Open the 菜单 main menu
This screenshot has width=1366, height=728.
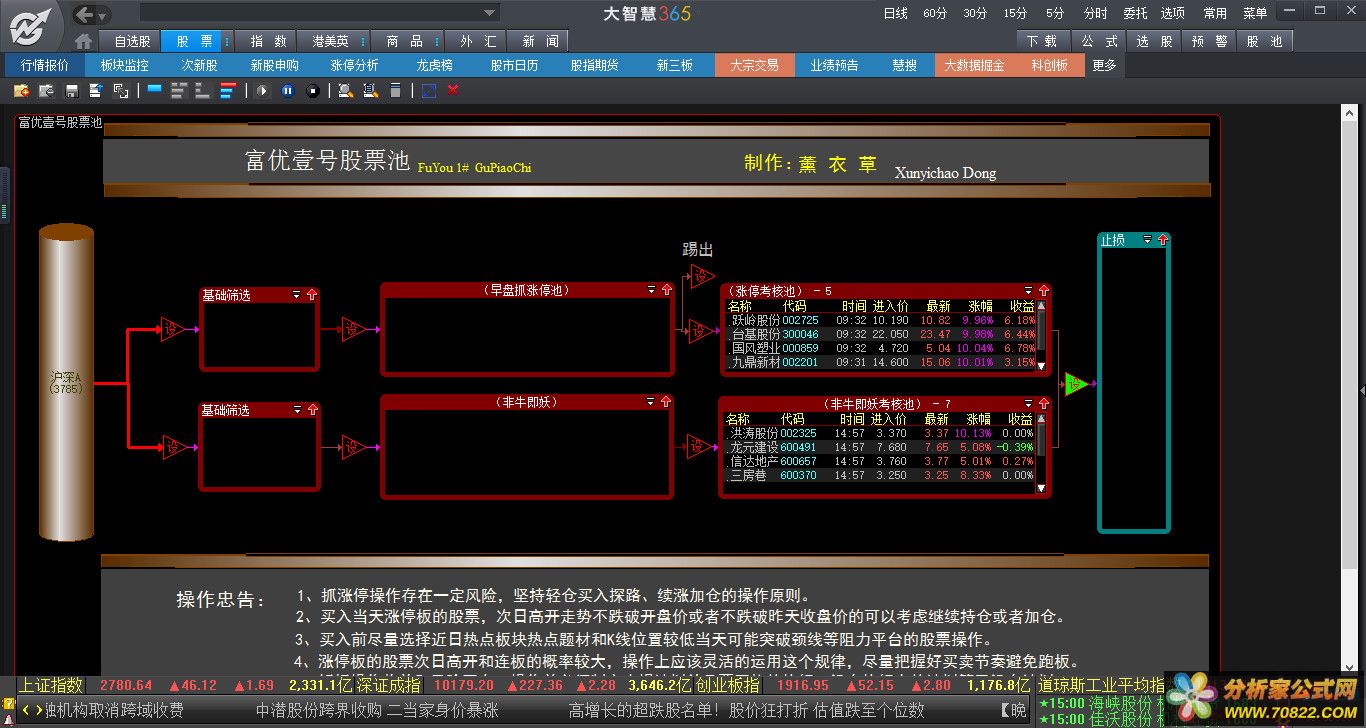[1255, 14]
